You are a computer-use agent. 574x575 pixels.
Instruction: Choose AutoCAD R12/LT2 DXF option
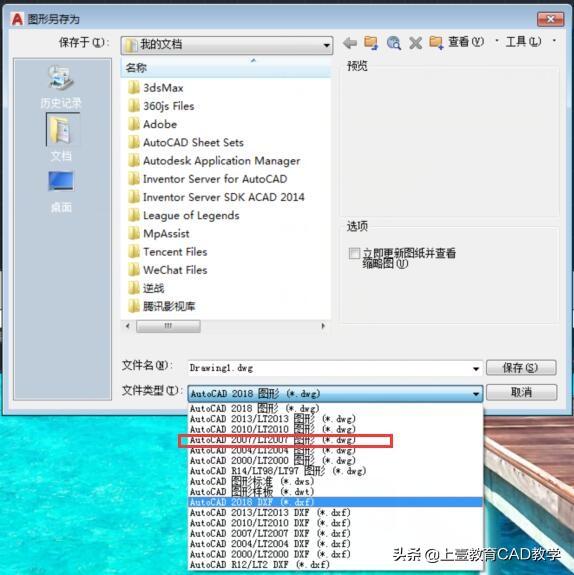tap(335, 564)
